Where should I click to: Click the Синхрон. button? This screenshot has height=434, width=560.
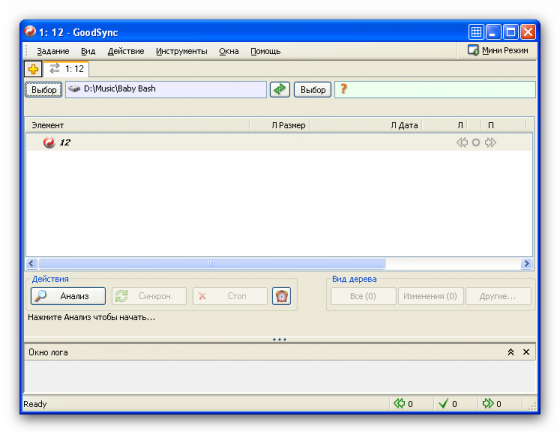coord(149,296)
